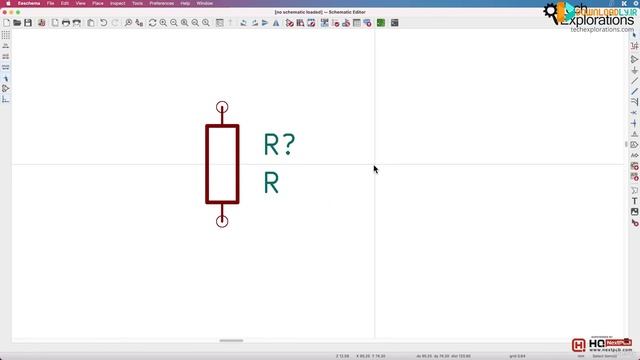Select the Add Image tool
The height and width of the screenshot is (360, 640).
pyautogui.click(x=634, y=211)
